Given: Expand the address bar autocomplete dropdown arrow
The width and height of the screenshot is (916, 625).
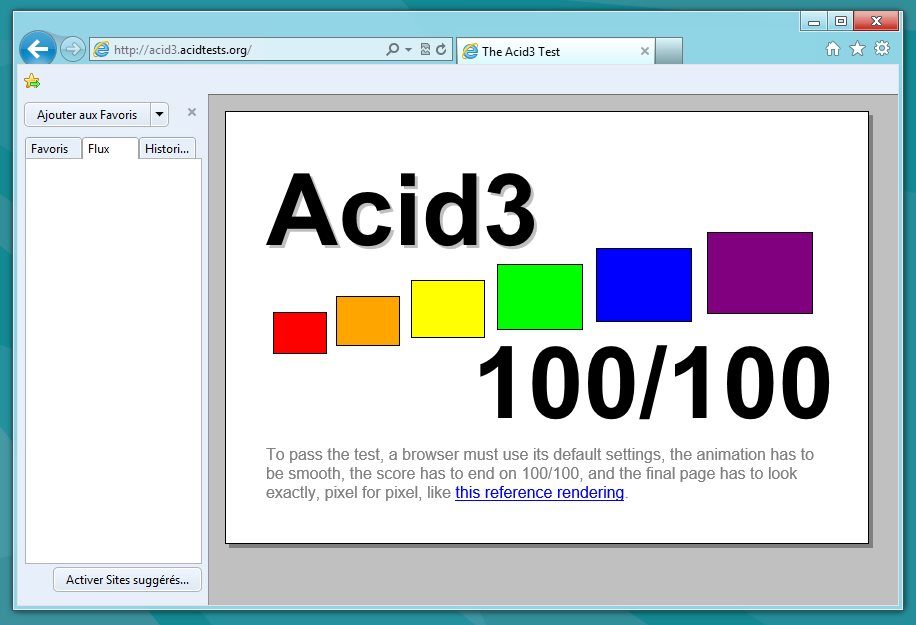Looking at the screenshot, I should (409, 50).
